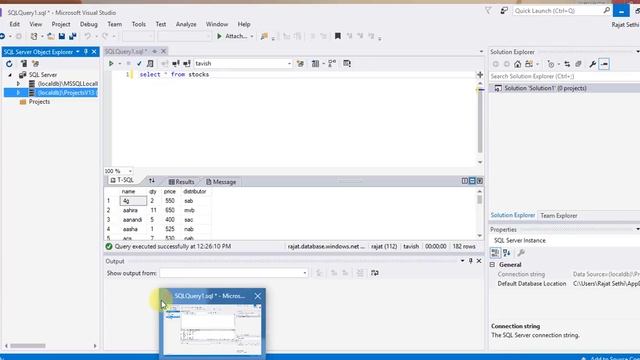Screen dimensions: 640x360
Task: Open the Analyze menu
Action: click(186, 24)
